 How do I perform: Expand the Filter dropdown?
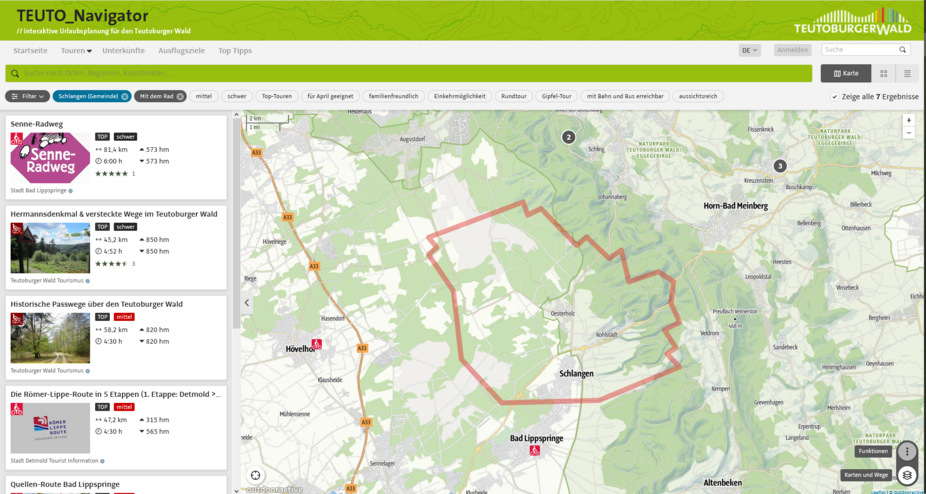pyautogui.click(x=27, y=97)
